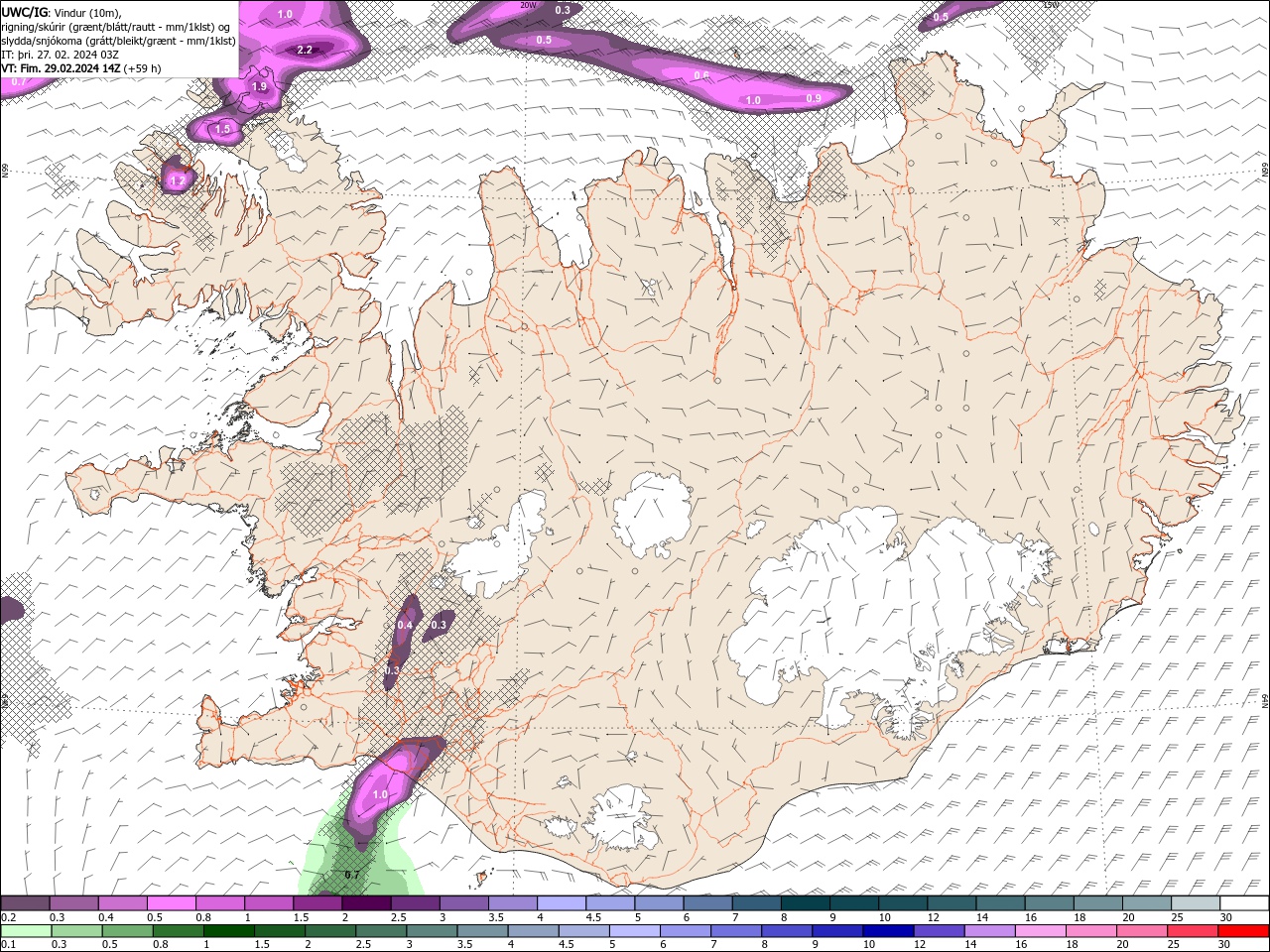Click the 30 label on the snow legend

[1226, 917]
